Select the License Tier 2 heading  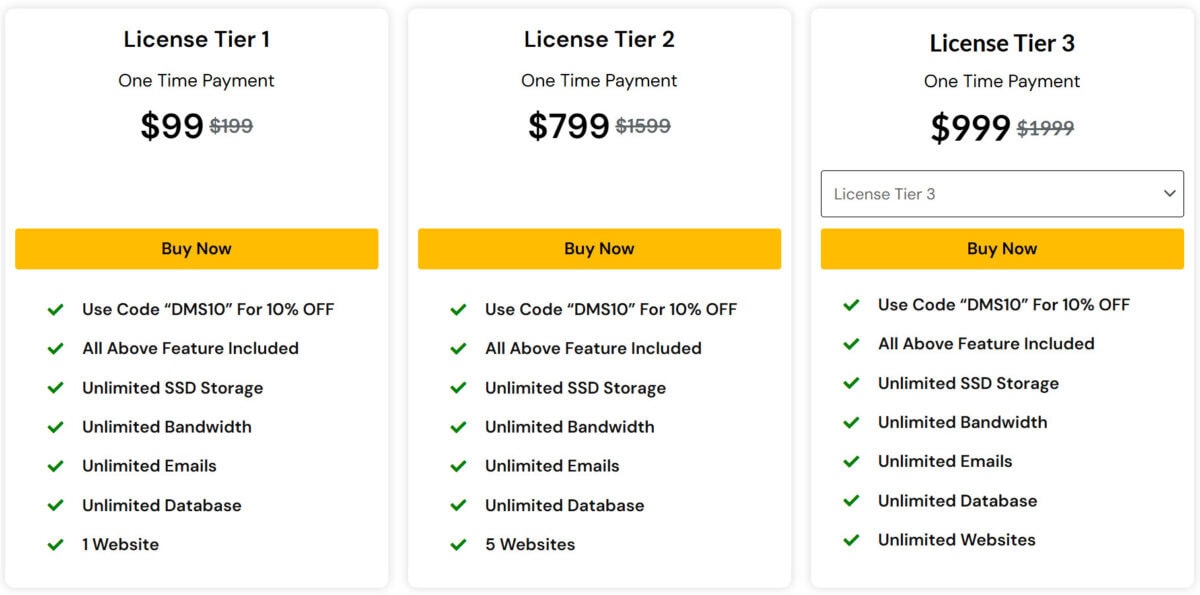pyautogui.click(x=598, y=40)
